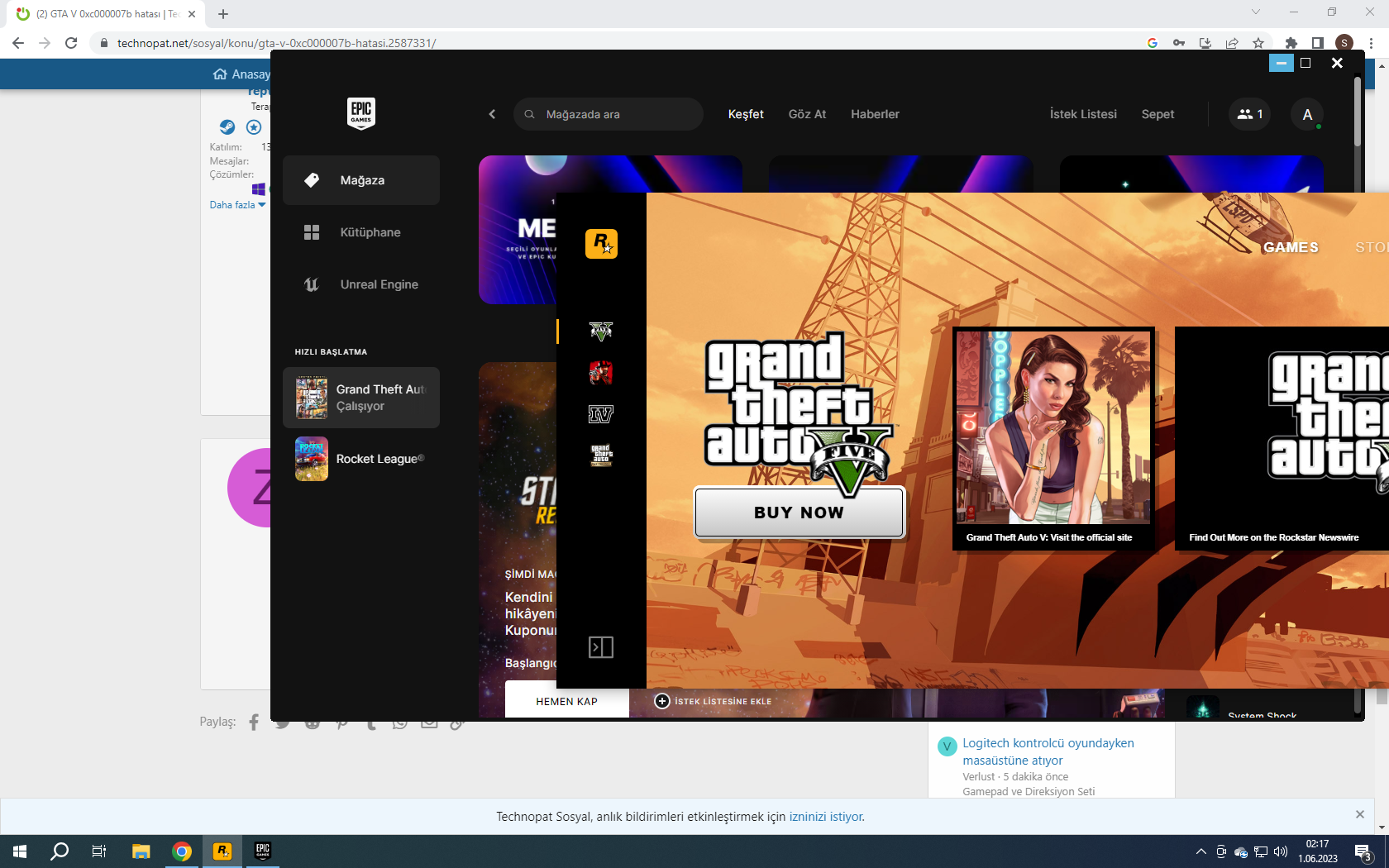Select Mağaza in the Epic sidebar
The height and width of the screenshot is (868, 1389).
pyautogui.click(x=361, y=180)
